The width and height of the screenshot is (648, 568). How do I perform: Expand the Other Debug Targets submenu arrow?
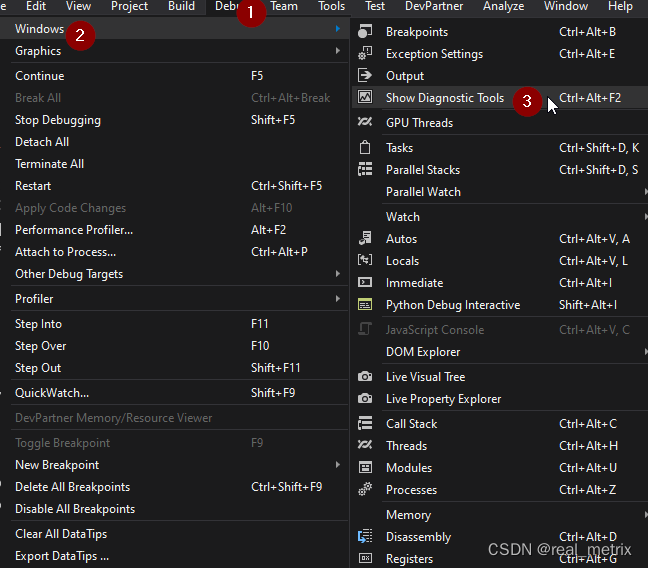tap(338, 274)
